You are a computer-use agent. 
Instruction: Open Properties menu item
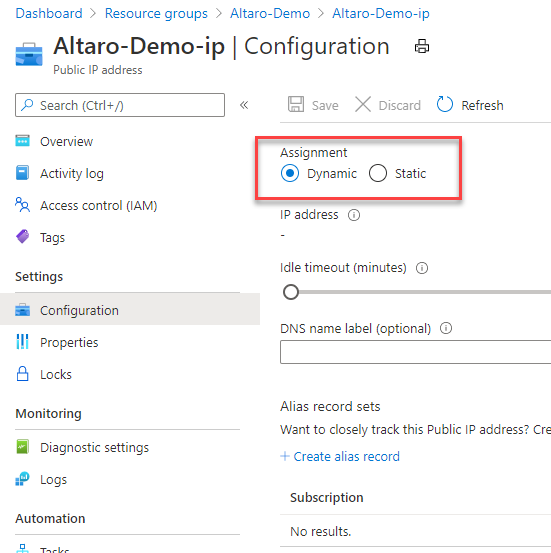point(69,342)
